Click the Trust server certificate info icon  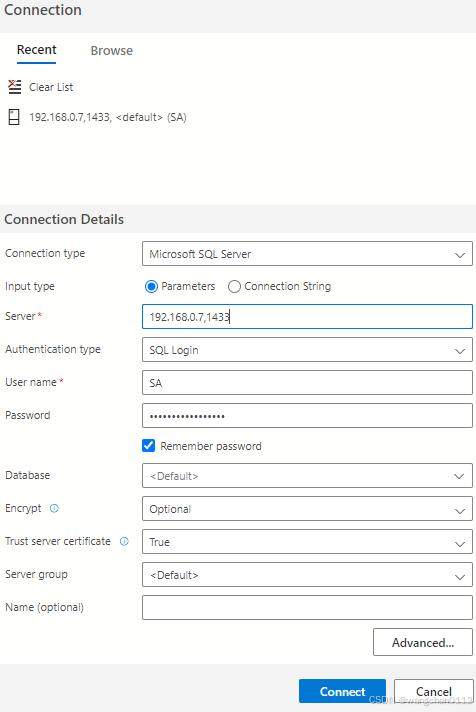pos(124,541)
